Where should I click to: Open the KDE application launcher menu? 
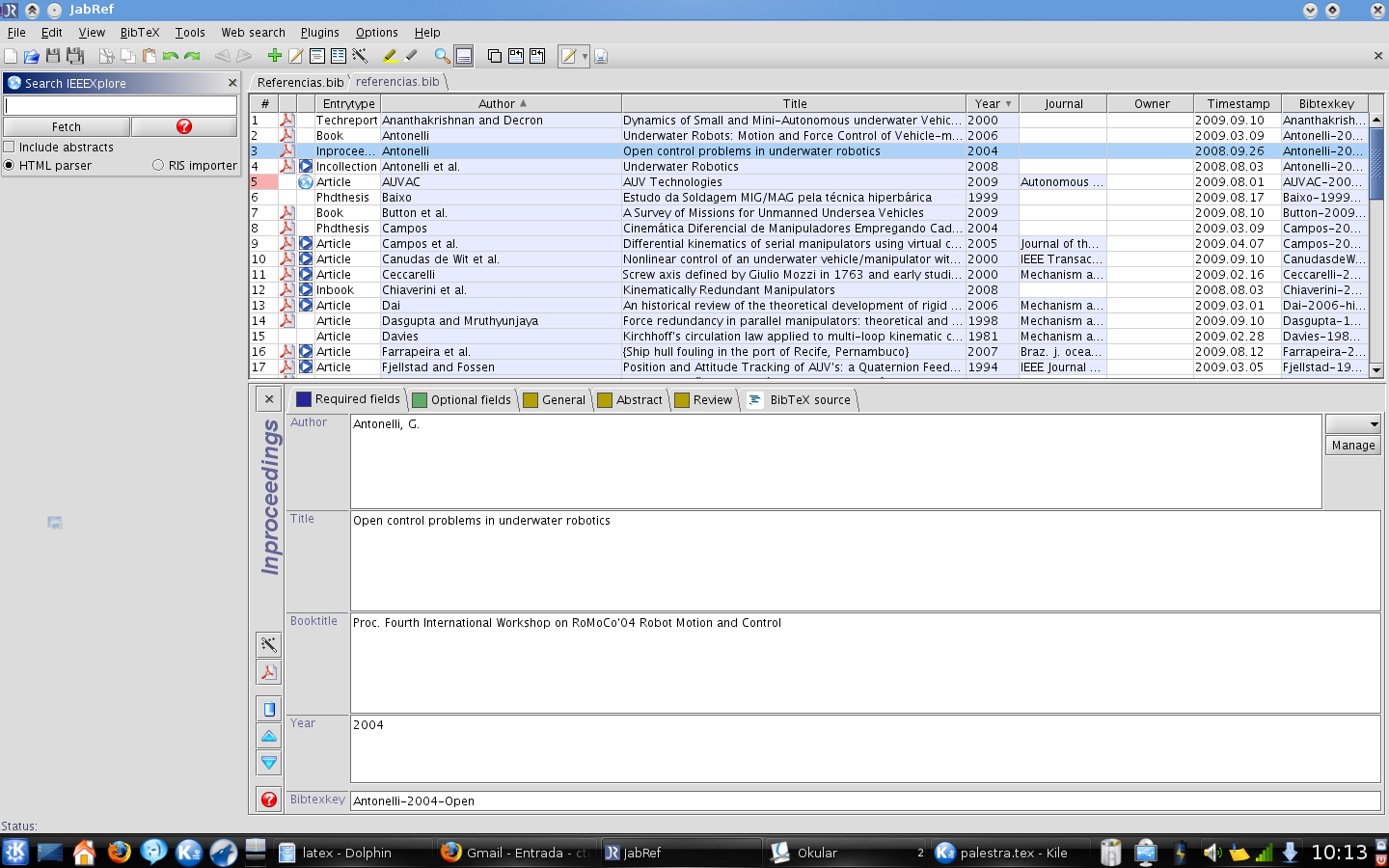(15, 853)
